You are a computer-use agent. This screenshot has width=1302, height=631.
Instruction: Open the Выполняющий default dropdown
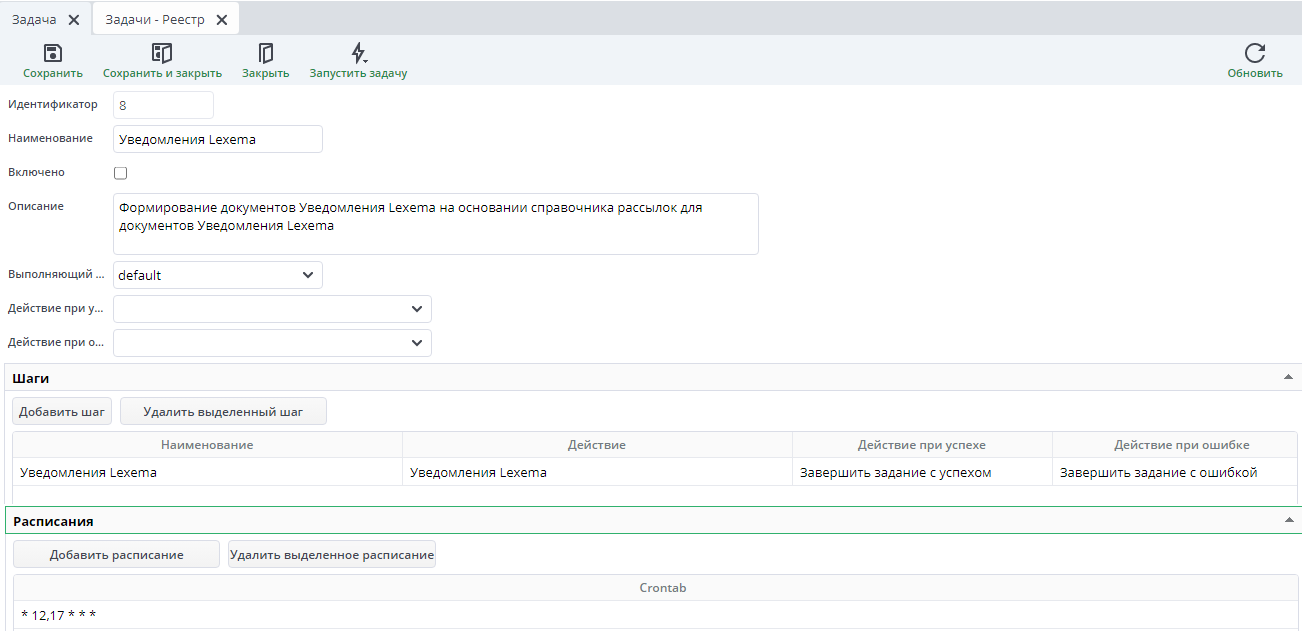click(x=218, y=275)
